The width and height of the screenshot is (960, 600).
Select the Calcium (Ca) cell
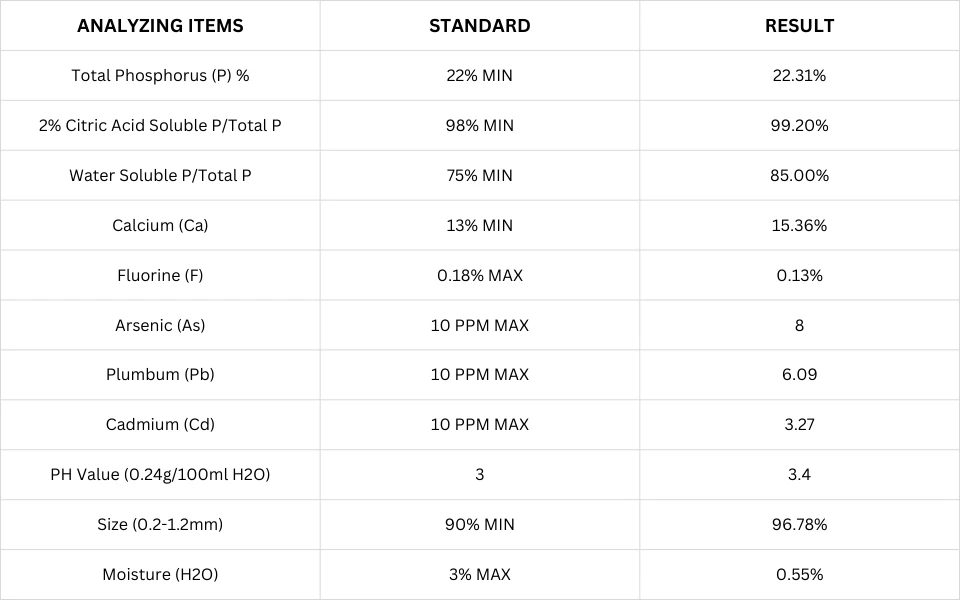pyautogui.click(x=160, y=225)
